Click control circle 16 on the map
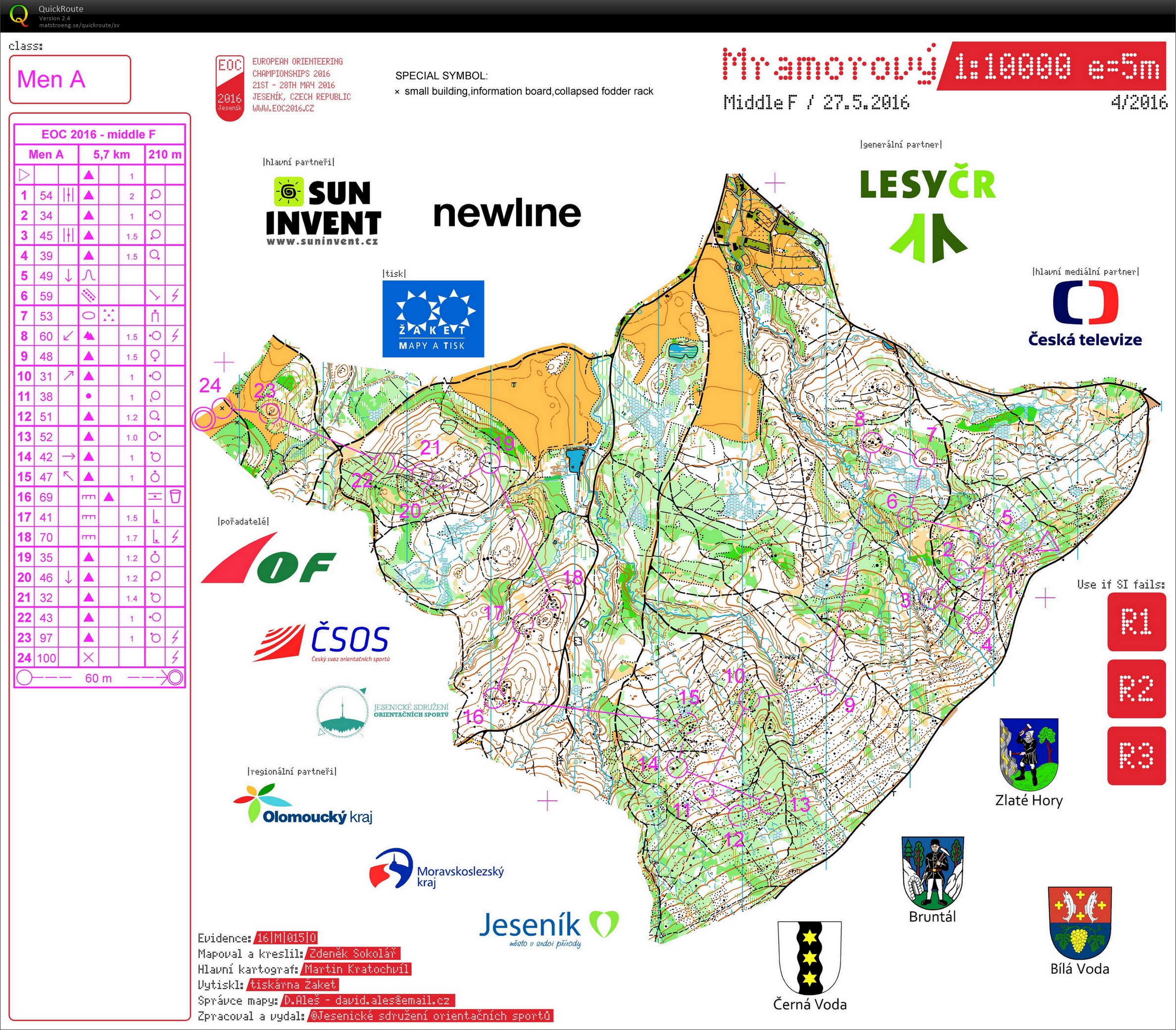The height and width of the screenshot is (1030, 1176). click(x=495, y=698)
